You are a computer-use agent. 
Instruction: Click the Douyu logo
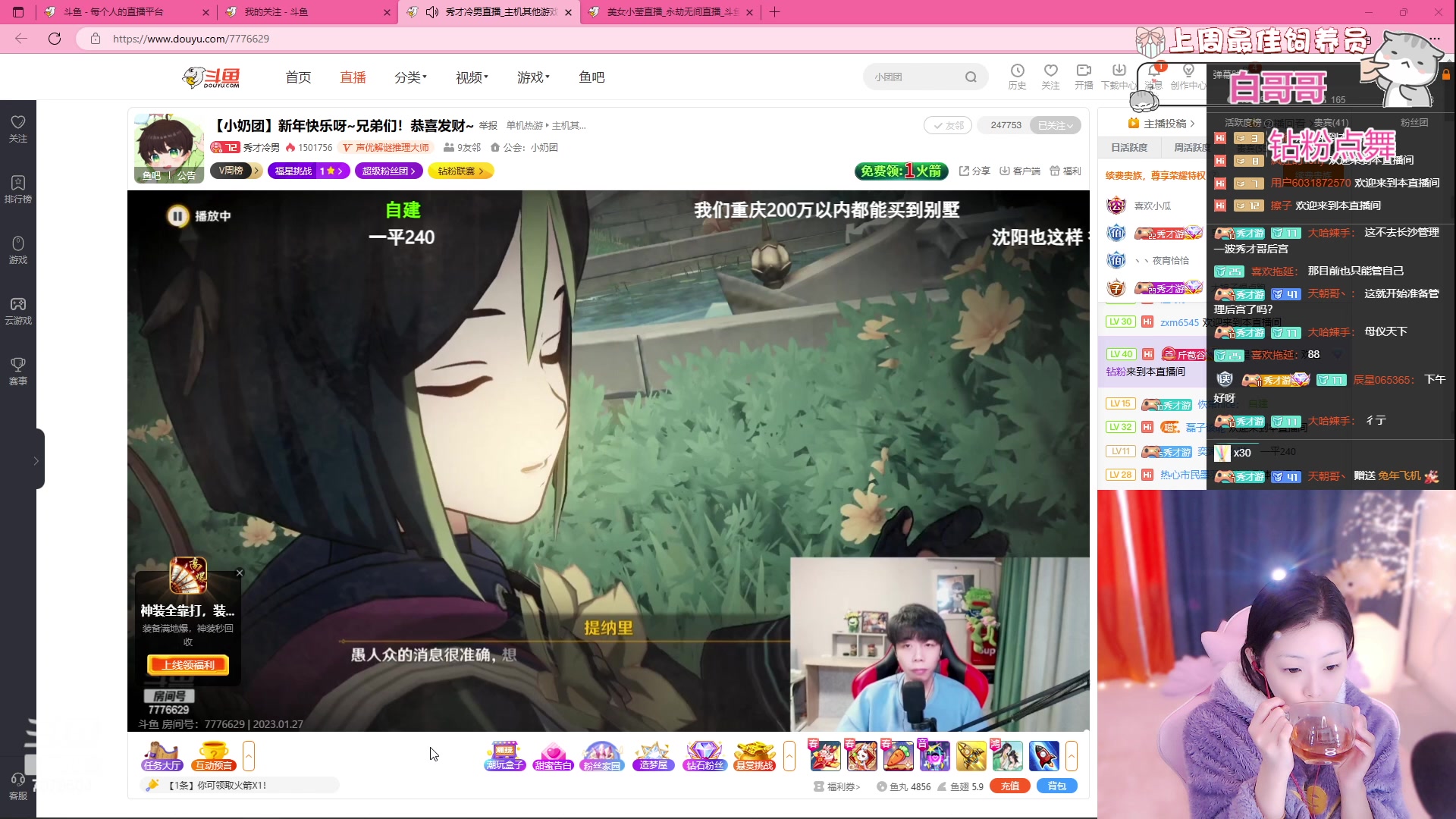coord(212,77)
